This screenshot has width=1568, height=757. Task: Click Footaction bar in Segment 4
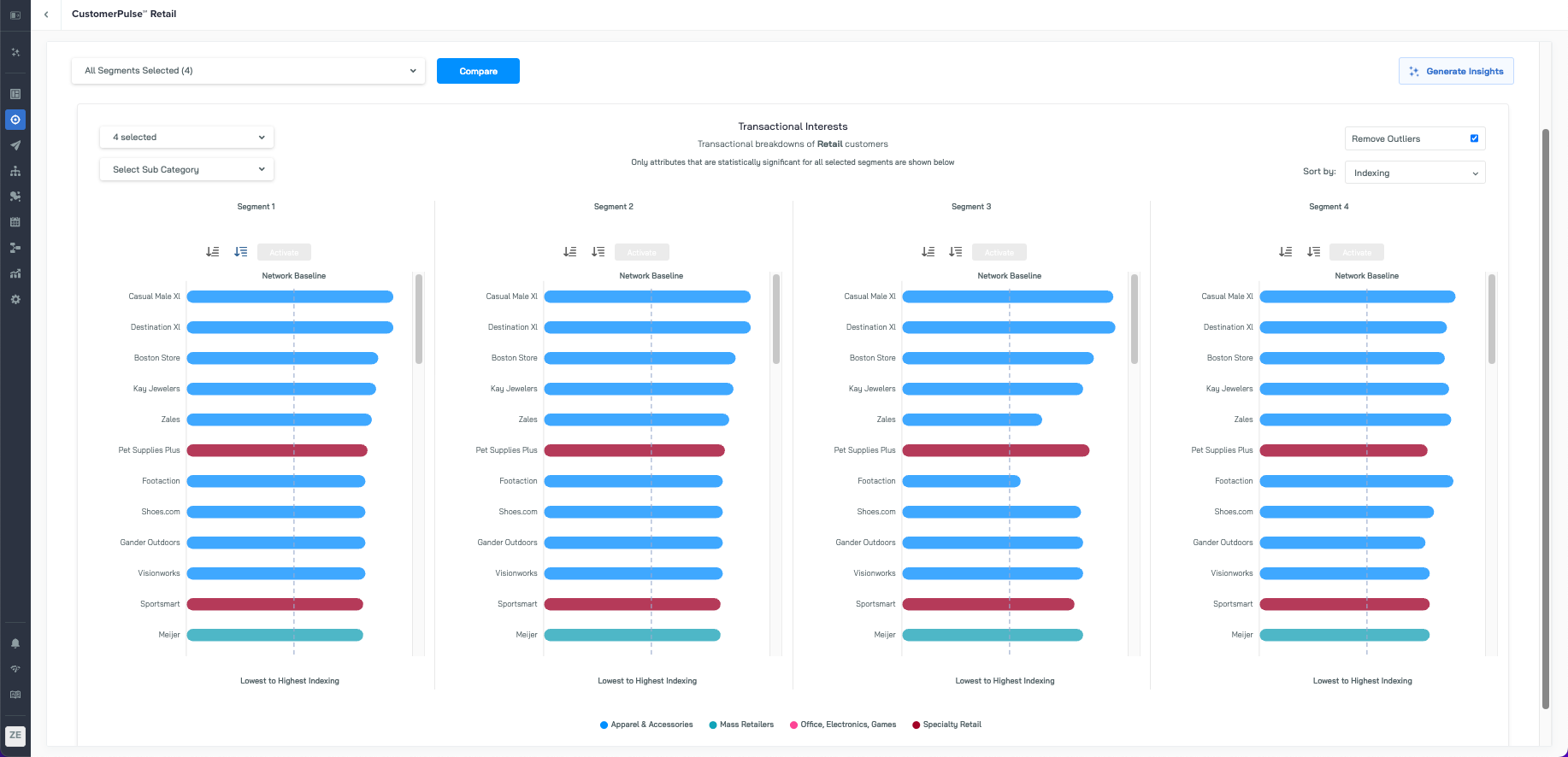(1357, 481)
